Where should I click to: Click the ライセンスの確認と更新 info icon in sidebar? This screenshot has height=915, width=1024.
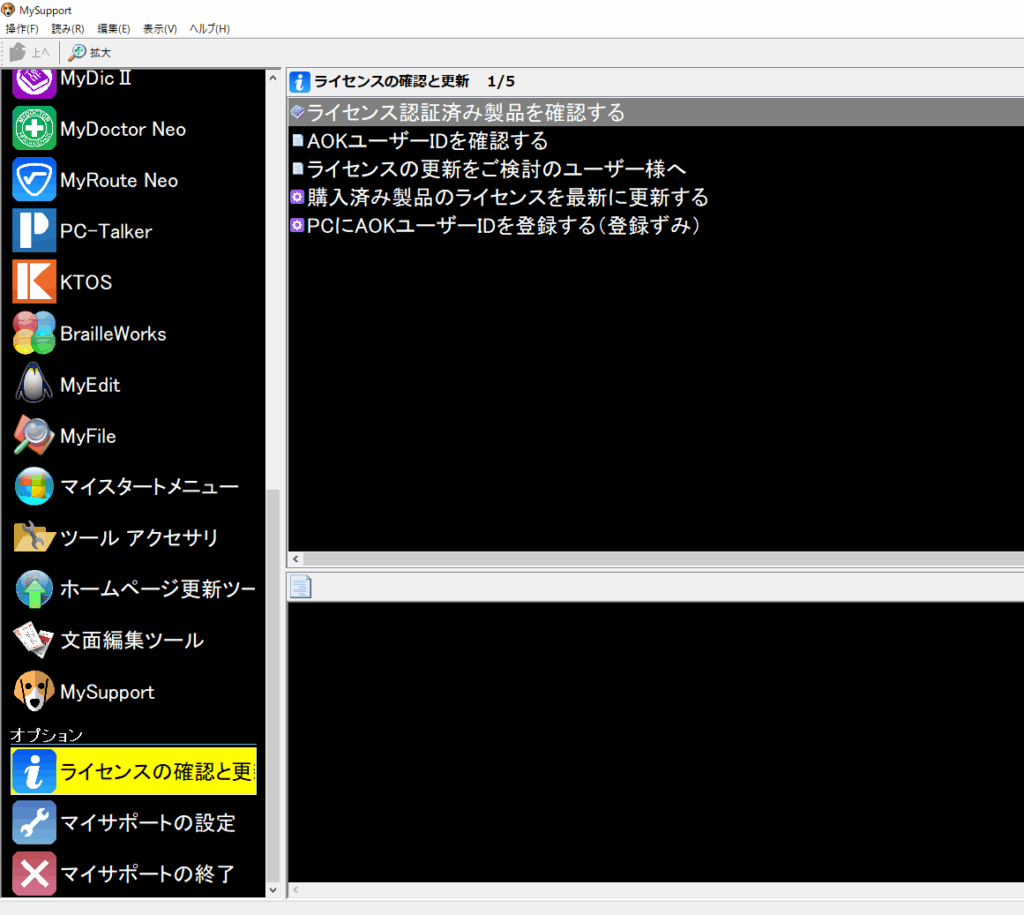tap(34, 771)
